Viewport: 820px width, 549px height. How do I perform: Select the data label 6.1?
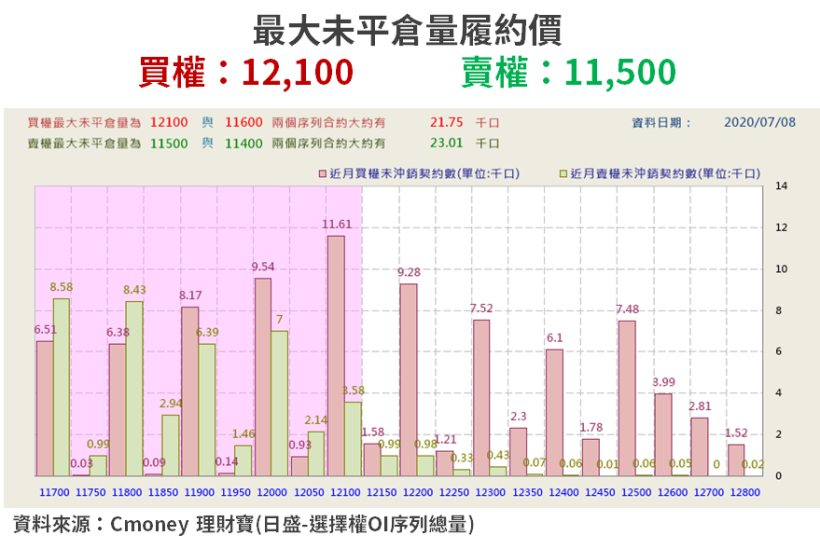(x=554, y=338)
